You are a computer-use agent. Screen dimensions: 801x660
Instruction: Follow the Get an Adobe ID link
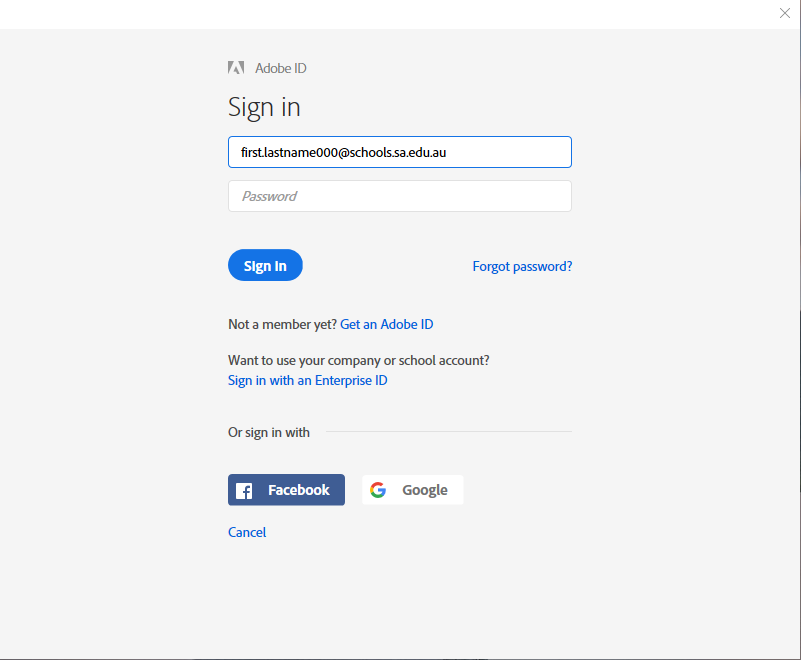coord(387,324)
